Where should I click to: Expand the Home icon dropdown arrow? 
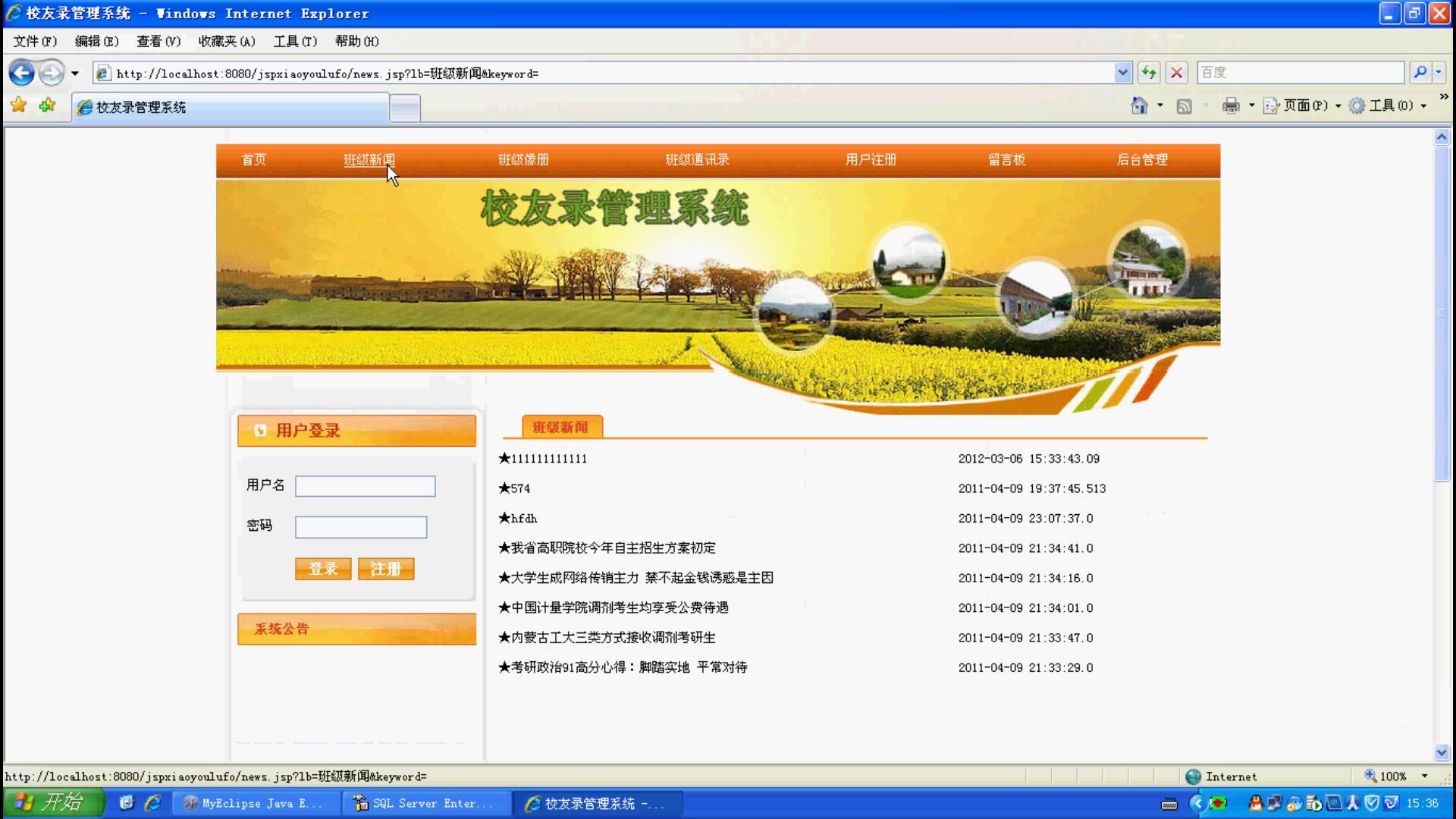(1160, 106)
